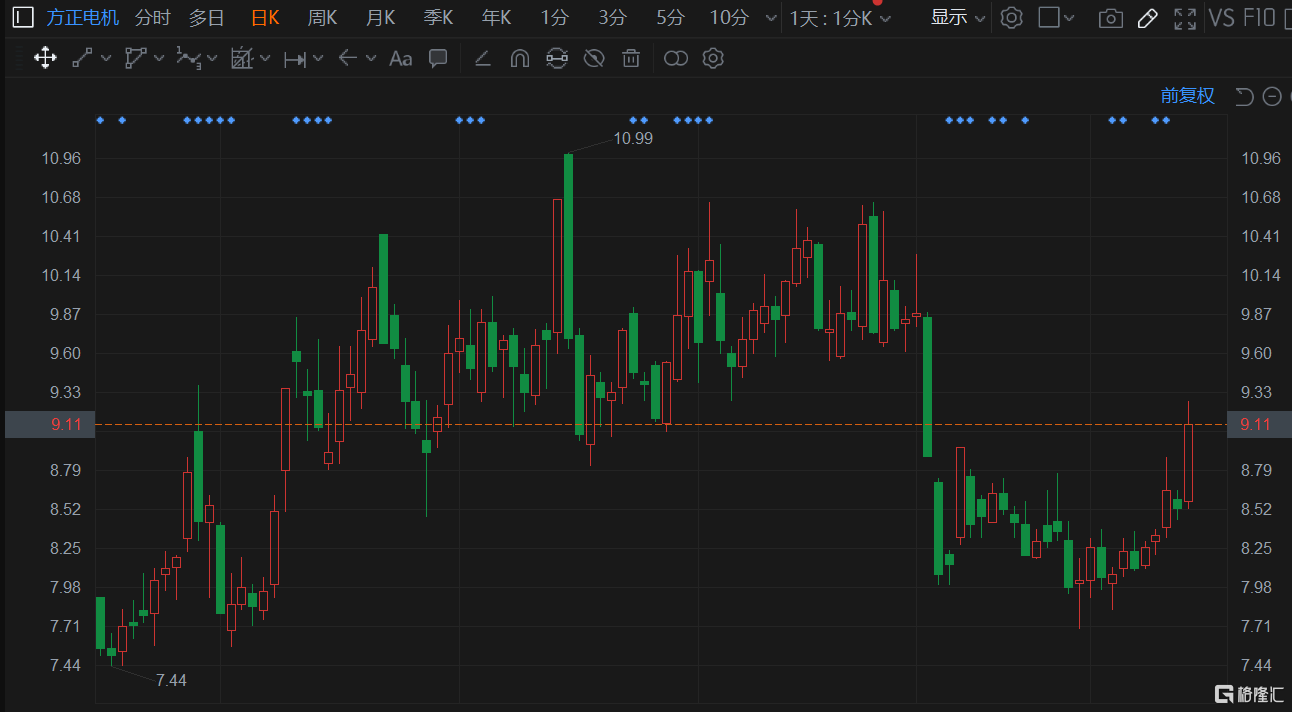Click the 10.96 label on left price axis
Image resolution: width=1292 pixels, height=712 pixels.
point(60,158)
